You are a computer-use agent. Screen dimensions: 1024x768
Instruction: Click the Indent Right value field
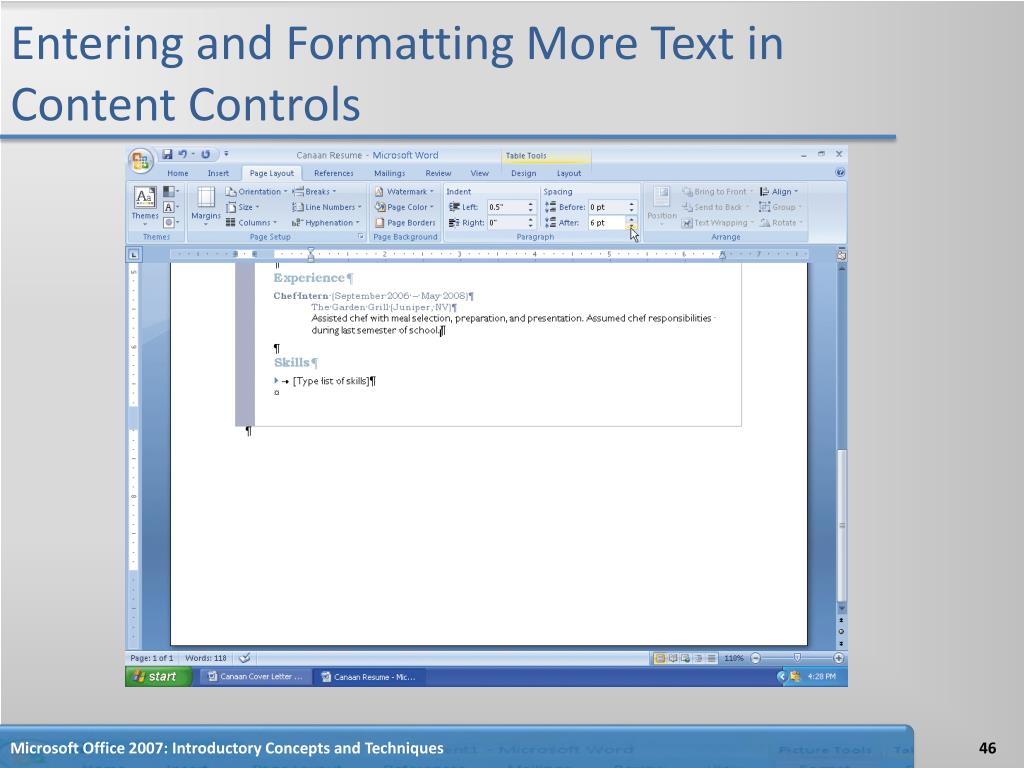(506, 223)
